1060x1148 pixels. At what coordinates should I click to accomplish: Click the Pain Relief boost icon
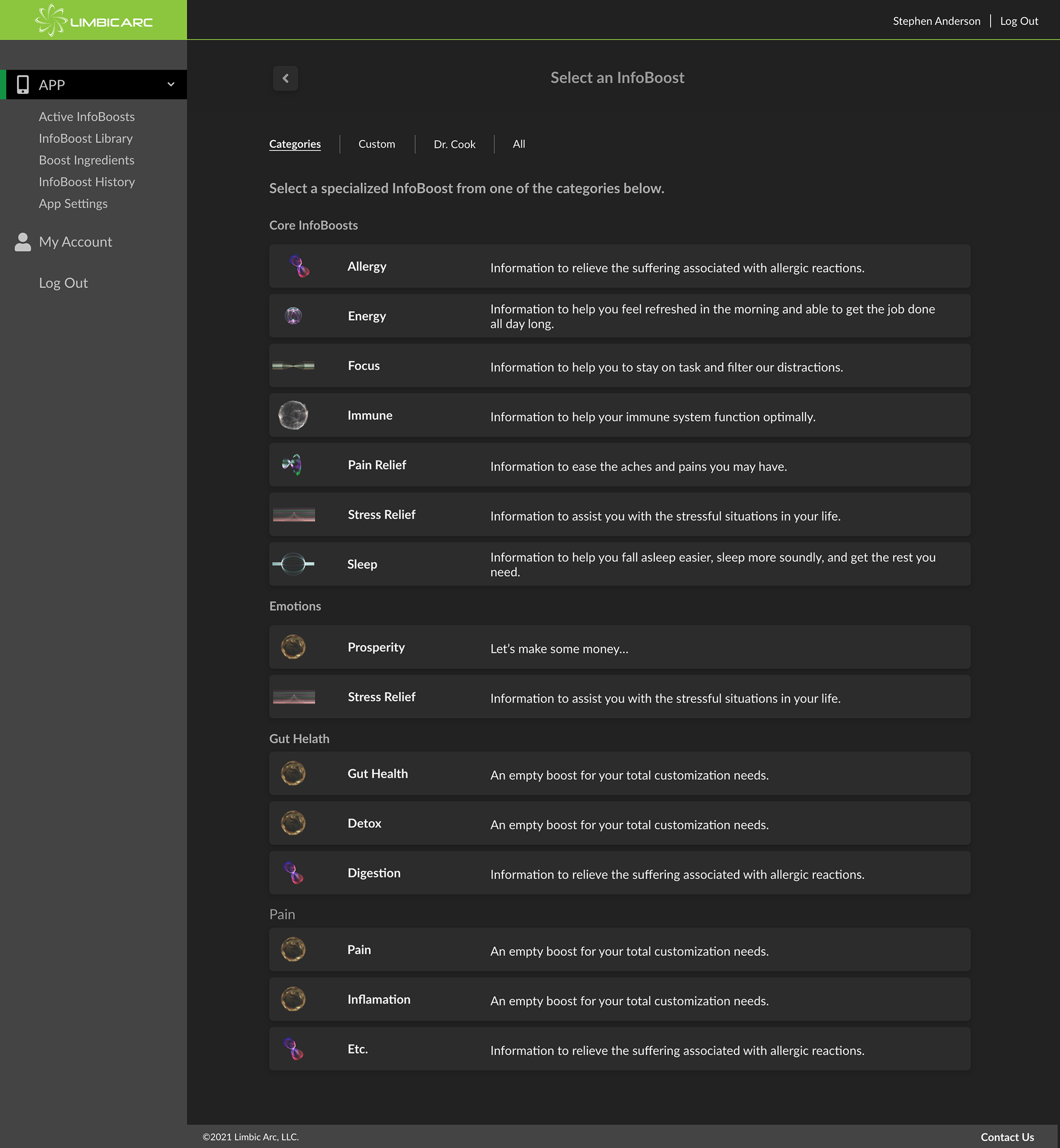(293, 465)
